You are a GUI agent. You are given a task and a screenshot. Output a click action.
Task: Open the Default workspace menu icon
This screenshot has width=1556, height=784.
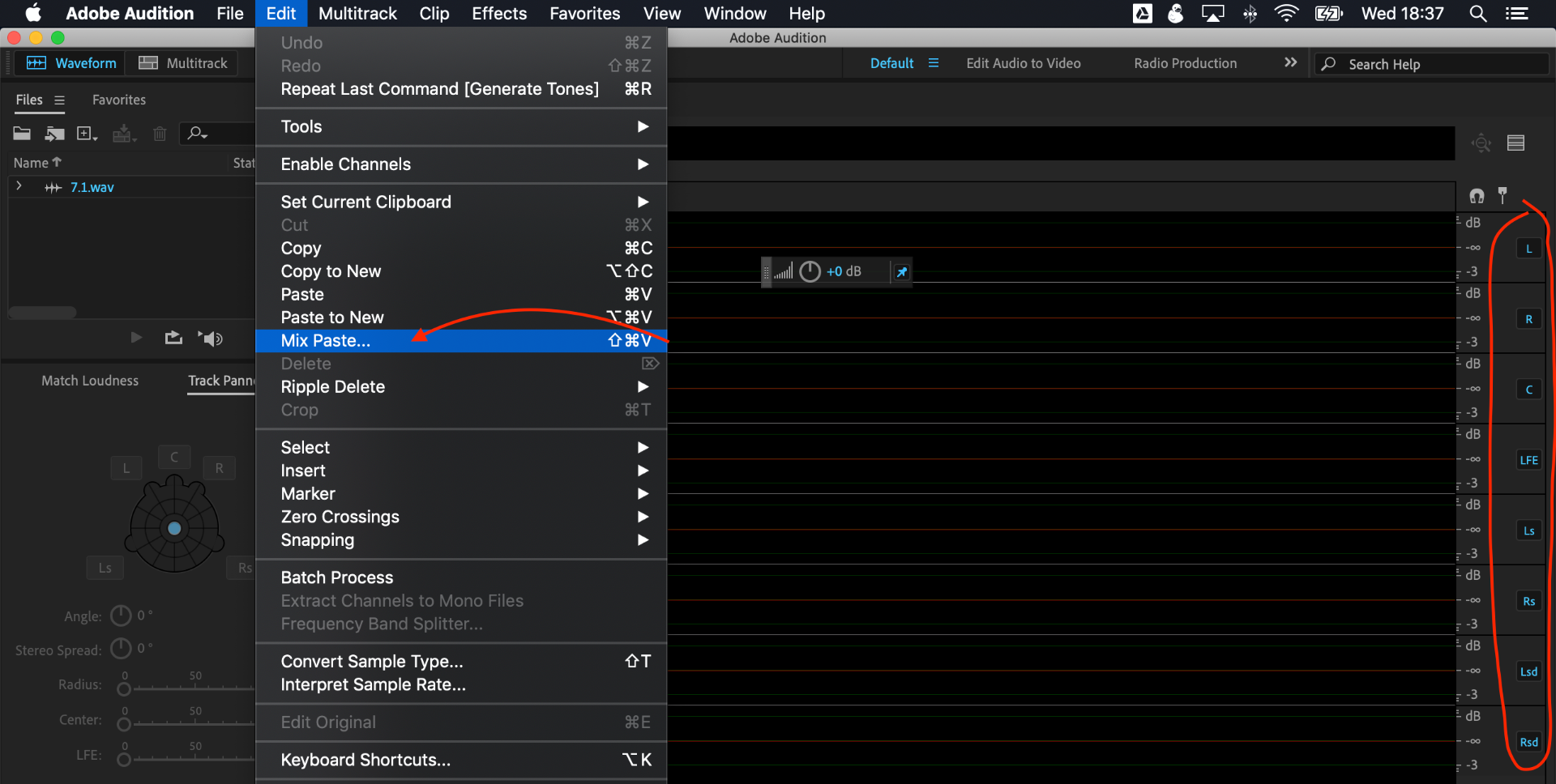pyautogui.click(x=934, y=63)
